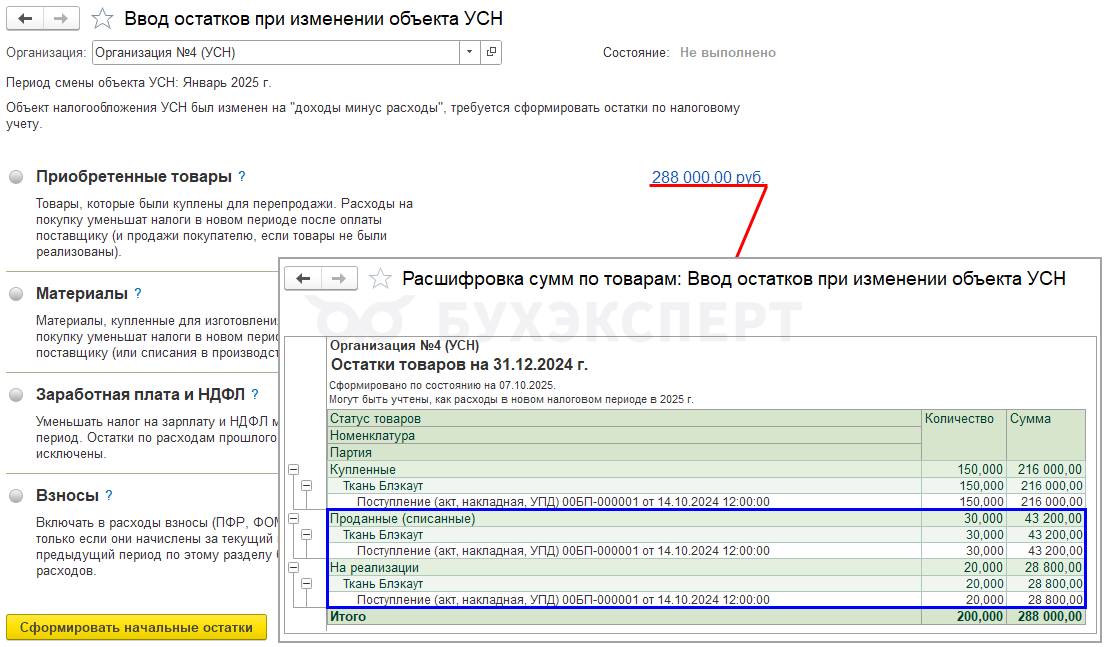The image size is (1107, 647).
Task: Select Приобретенные товары status circle
Action: [x=16, y=177]
